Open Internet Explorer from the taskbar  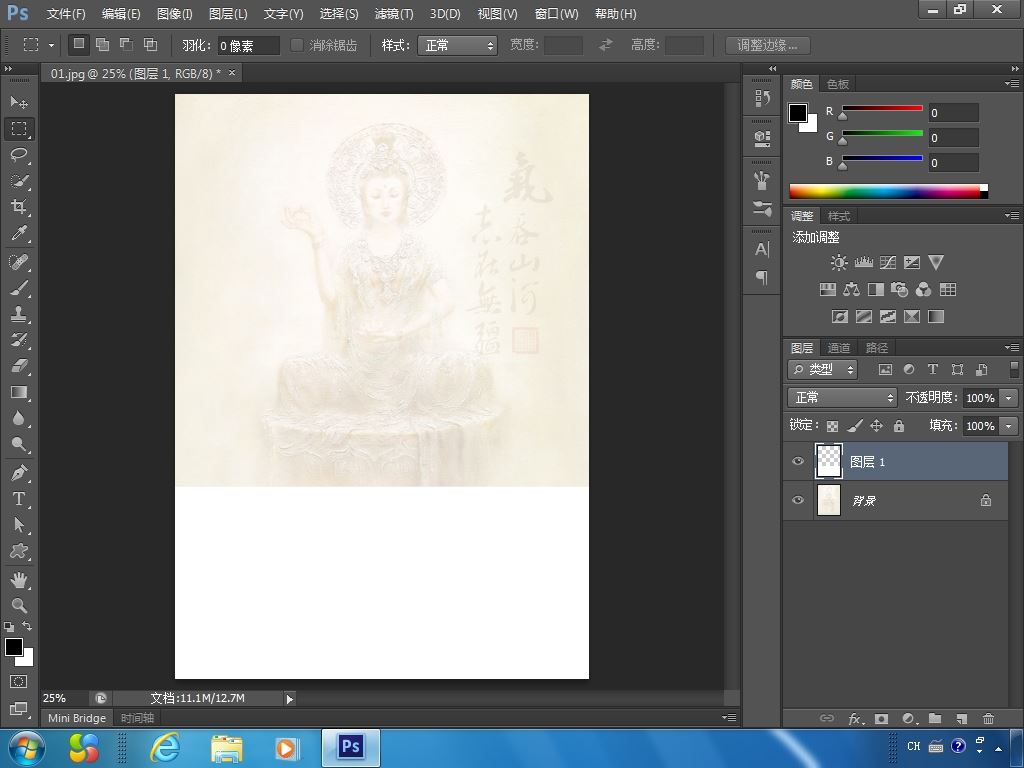coord(165,748)
